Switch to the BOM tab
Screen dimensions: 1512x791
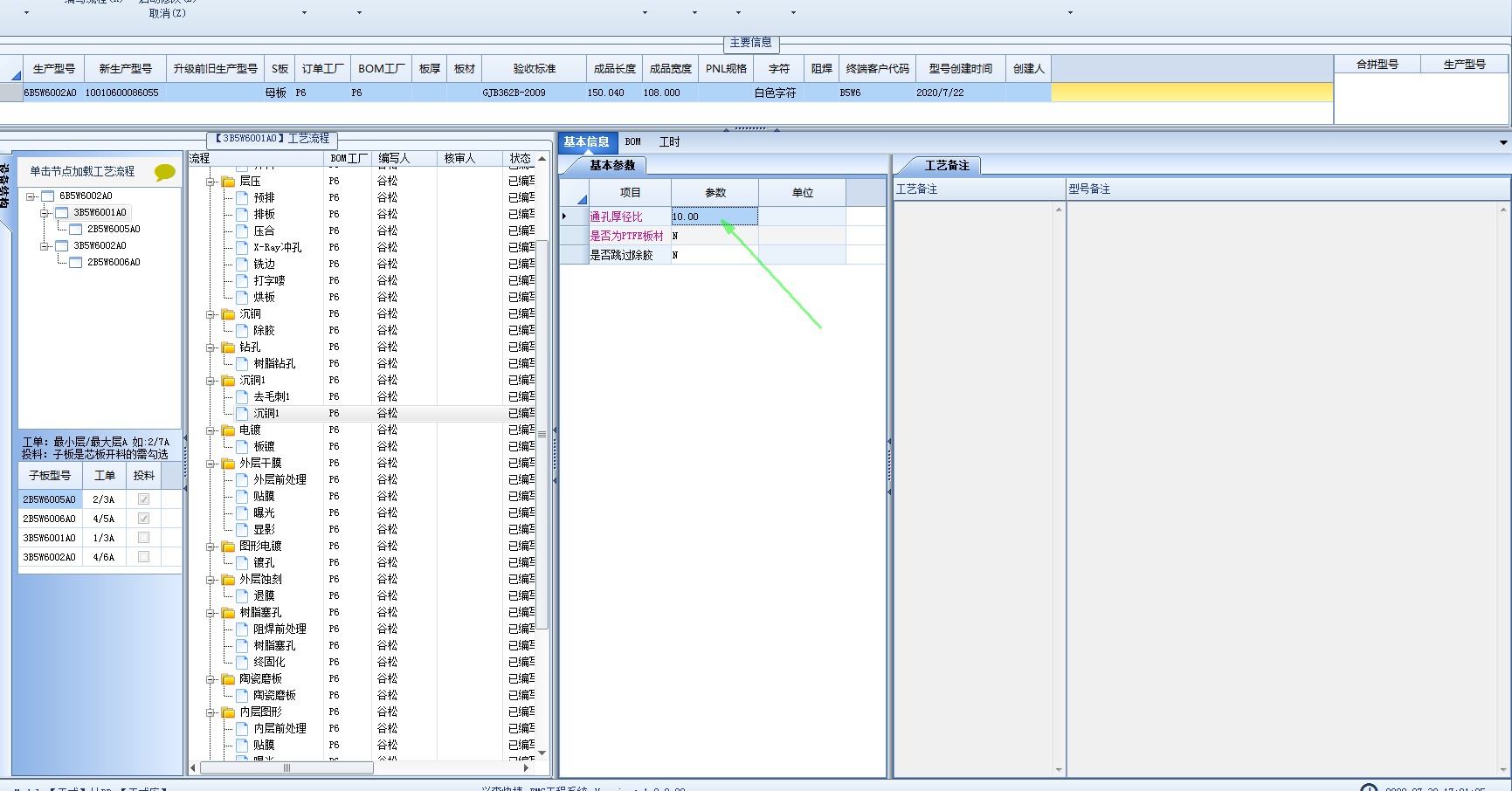pos(633,142)
